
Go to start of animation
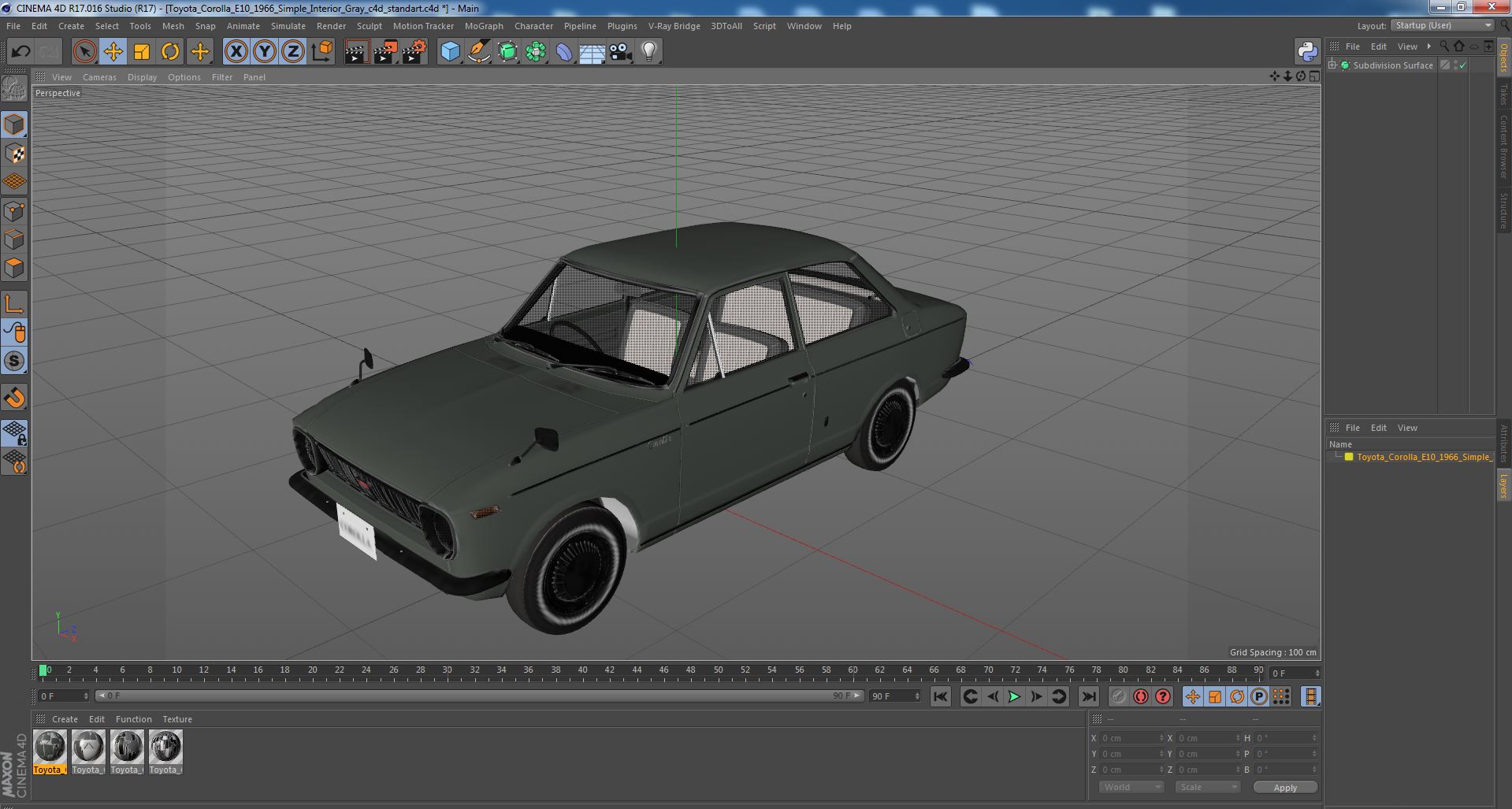point(940,696)
